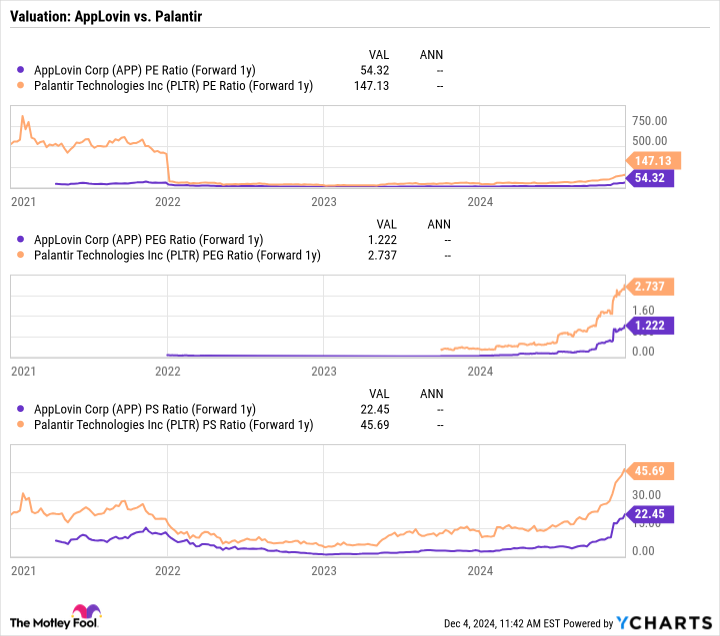Select the purple 1.222 PEG value flag
The width and height of the screenshot is (720, 636).
pos(650,326)
